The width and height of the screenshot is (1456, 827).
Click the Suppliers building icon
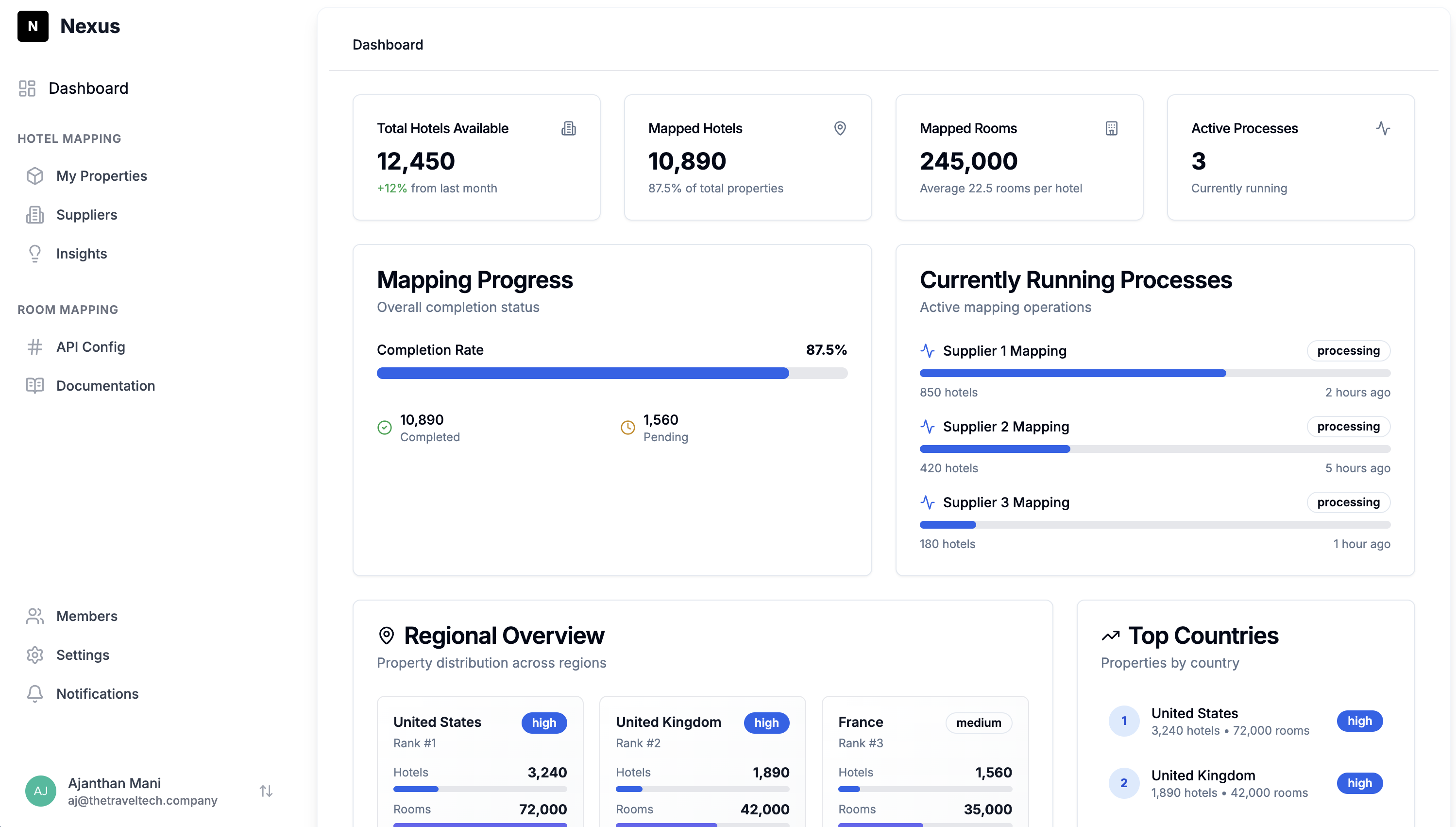click(34, 215)
